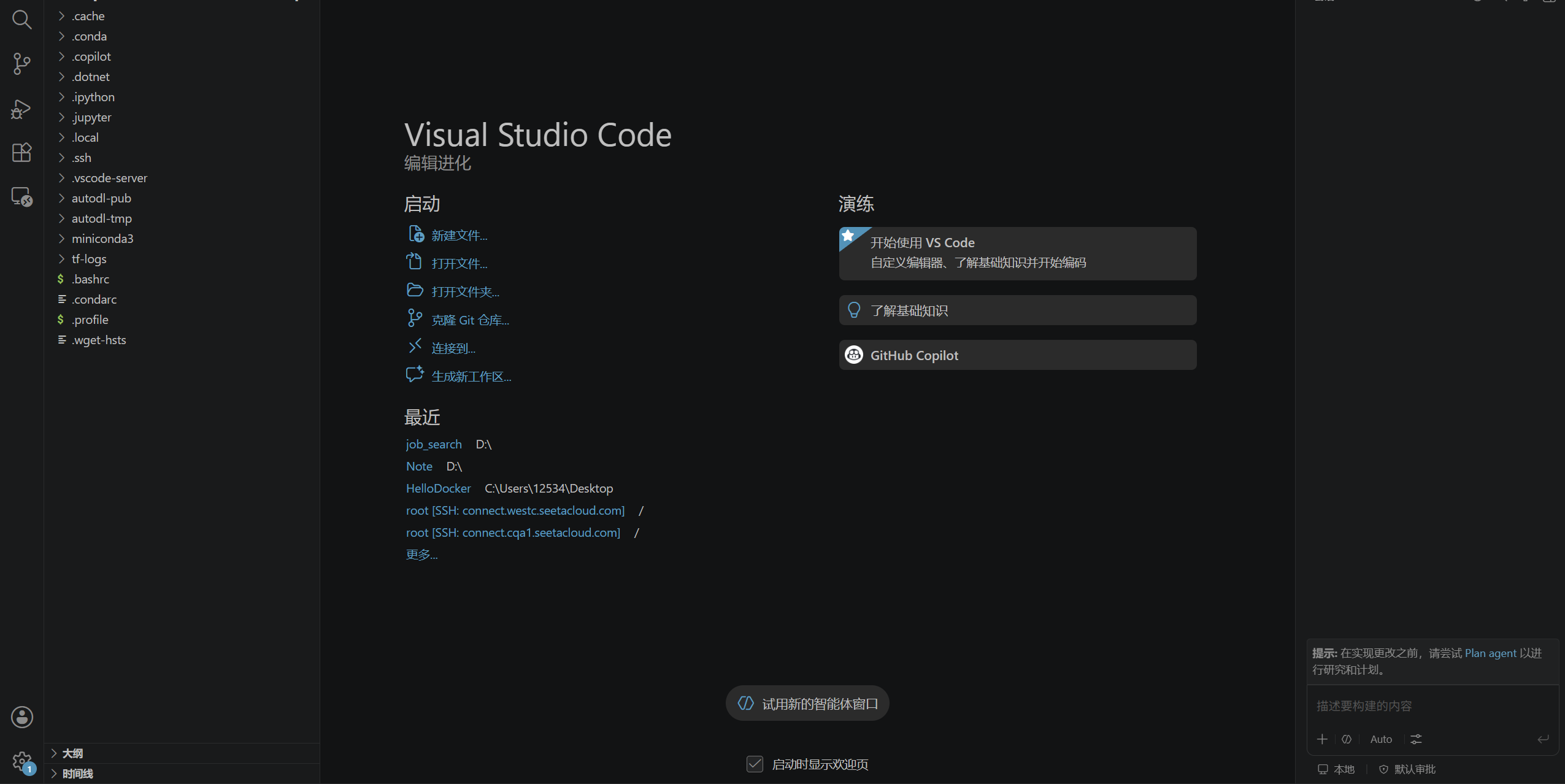Expand the .ssh folder
The height and width of the screenshot is (784, 1565).
point(182,158)
